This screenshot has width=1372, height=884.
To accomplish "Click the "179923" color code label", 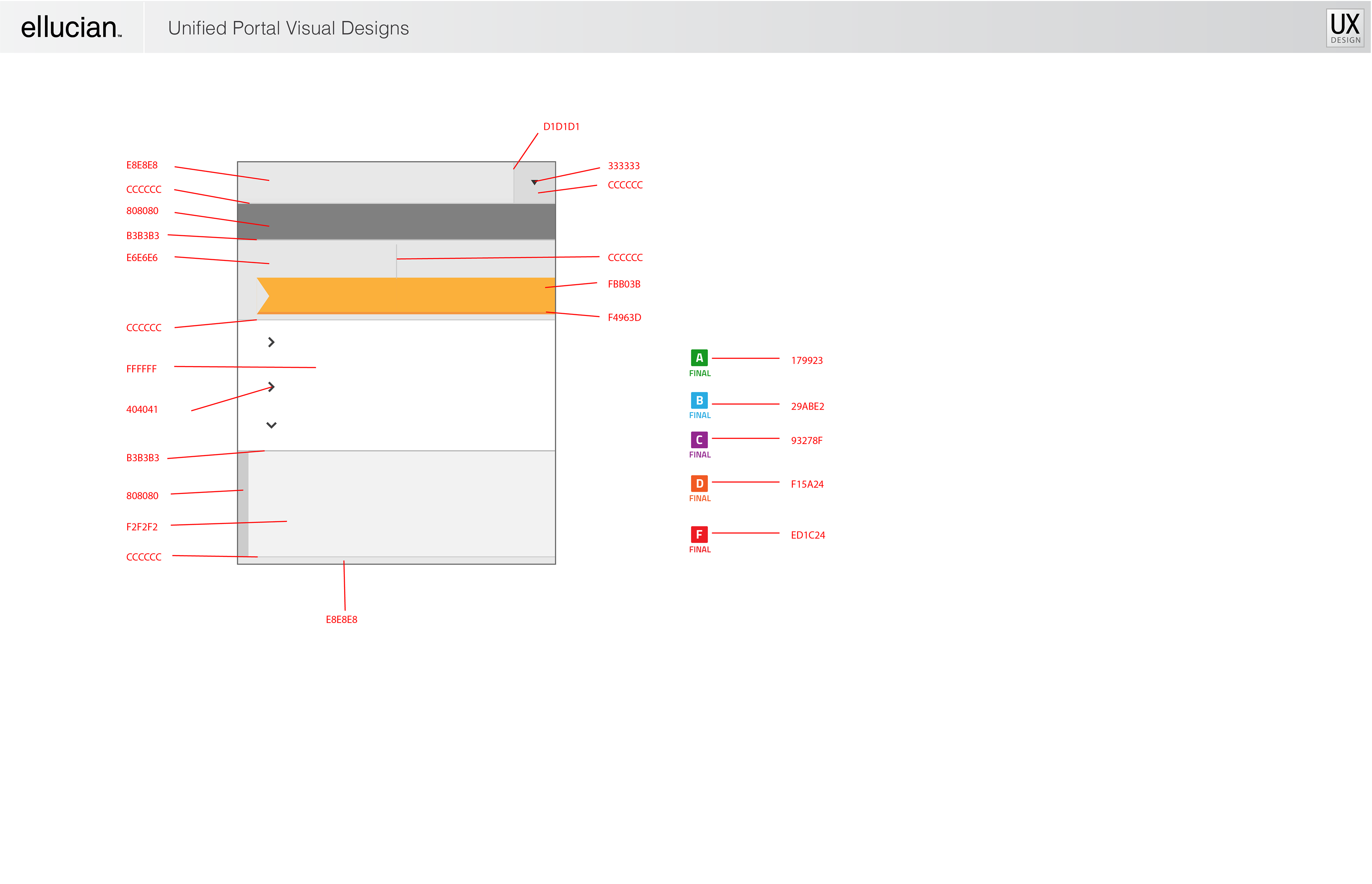I will (806, 360).
